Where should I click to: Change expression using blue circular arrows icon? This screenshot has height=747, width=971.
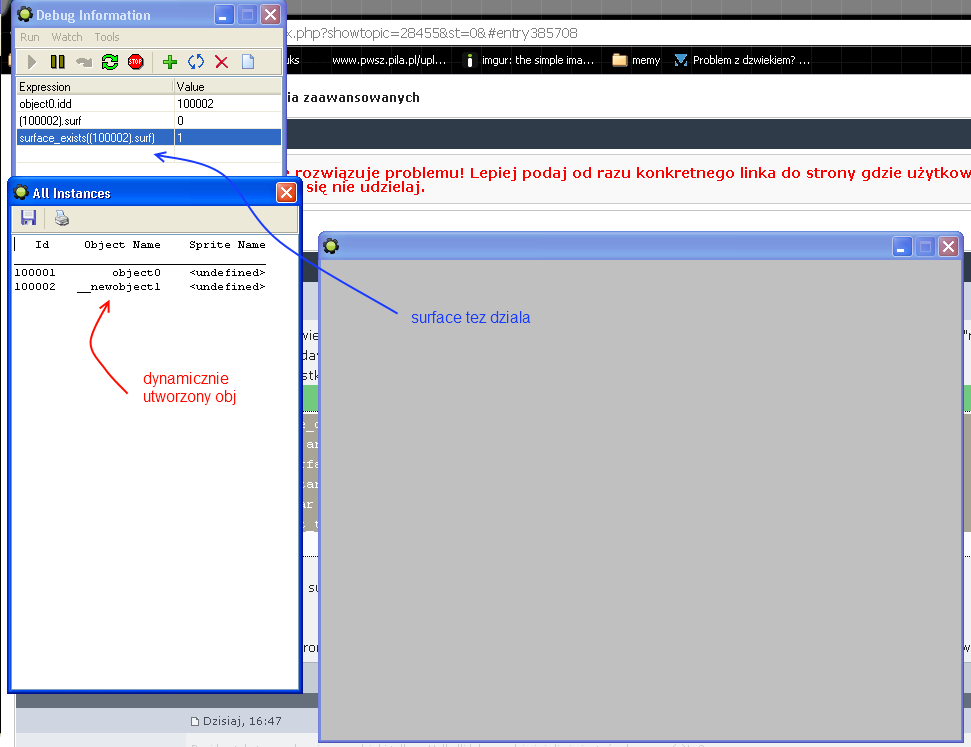click(196, 62)
